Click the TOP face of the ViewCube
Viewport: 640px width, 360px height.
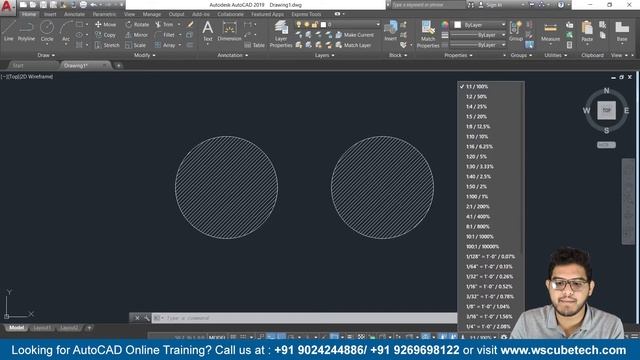coord(607,110)
